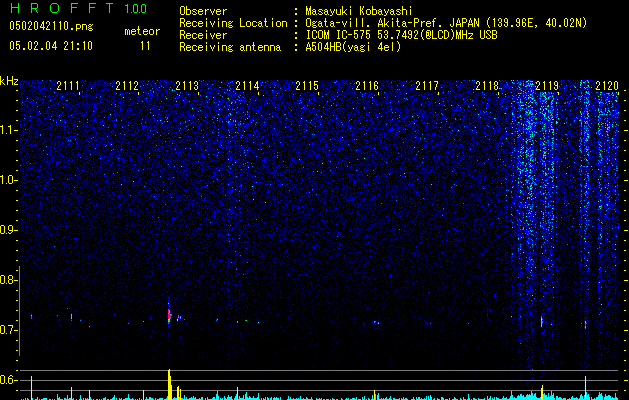The height and width of the screenshot is (400, 629).
Task: Click the 'Receiving antenna' label
Action: pyautogui.click(x=230, y=47)
